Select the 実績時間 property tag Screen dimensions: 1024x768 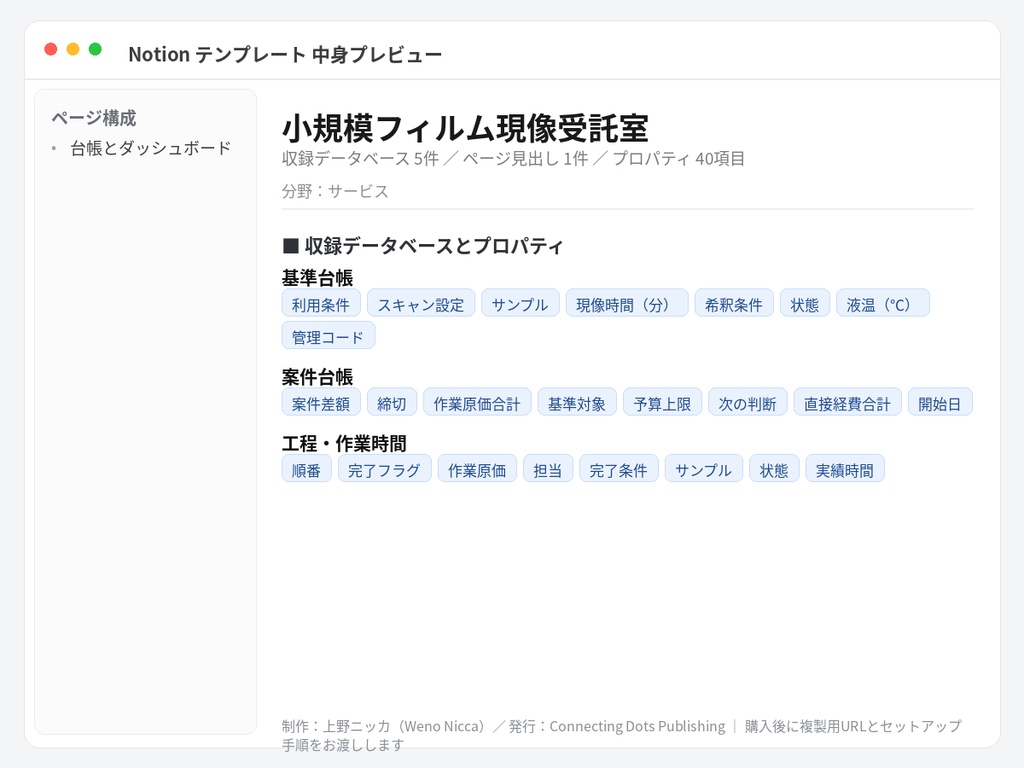(x=845, y=469)
